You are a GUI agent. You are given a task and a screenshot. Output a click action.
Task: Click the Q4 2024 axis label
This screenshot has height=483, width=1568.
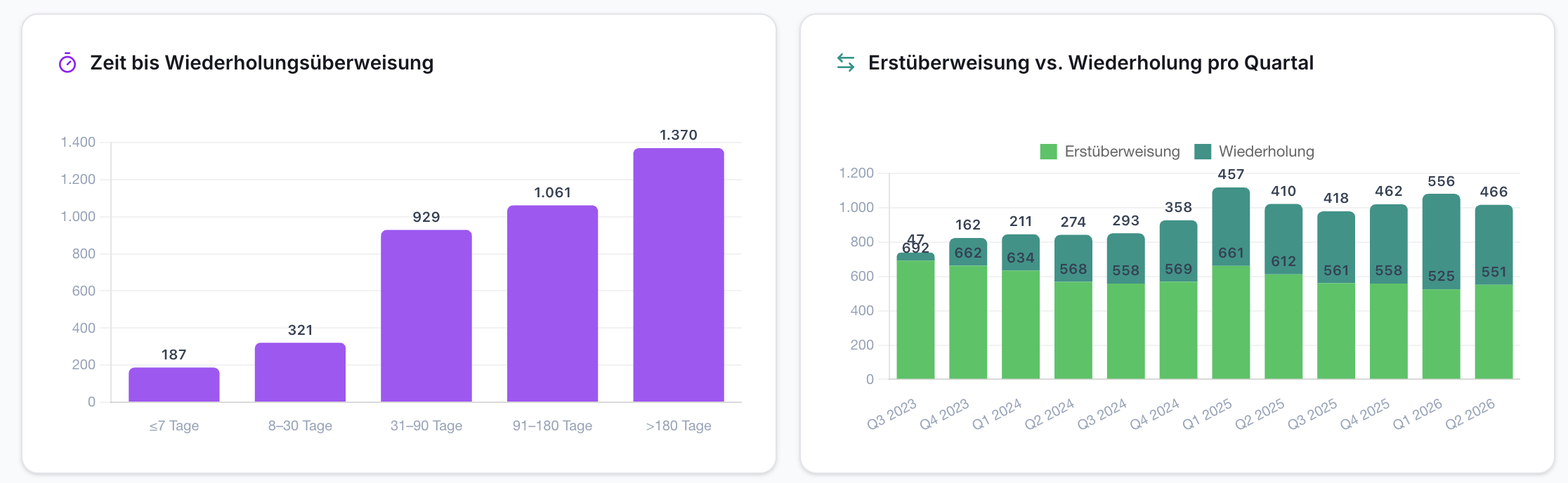click(x=1154, y=414)
